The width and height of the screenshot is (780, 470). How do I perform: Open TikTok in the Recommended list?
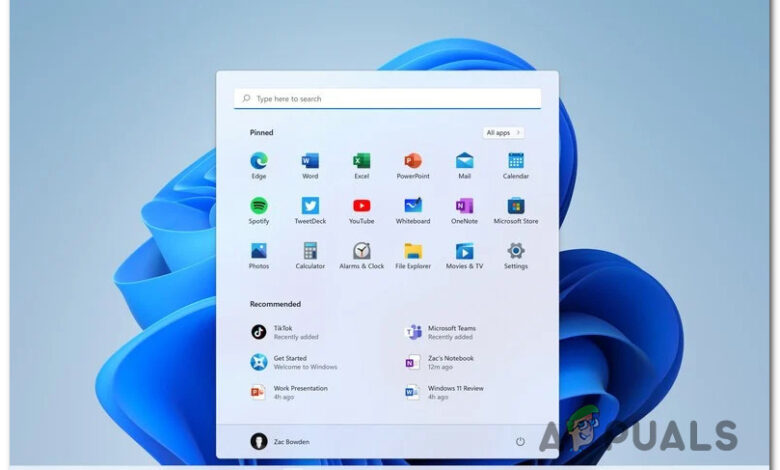(285, 332)
